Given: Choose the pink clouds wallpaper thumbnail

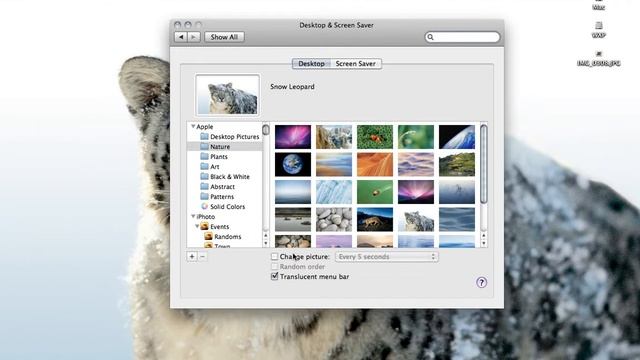Looking at the screenshot, I should pos(416,164).
